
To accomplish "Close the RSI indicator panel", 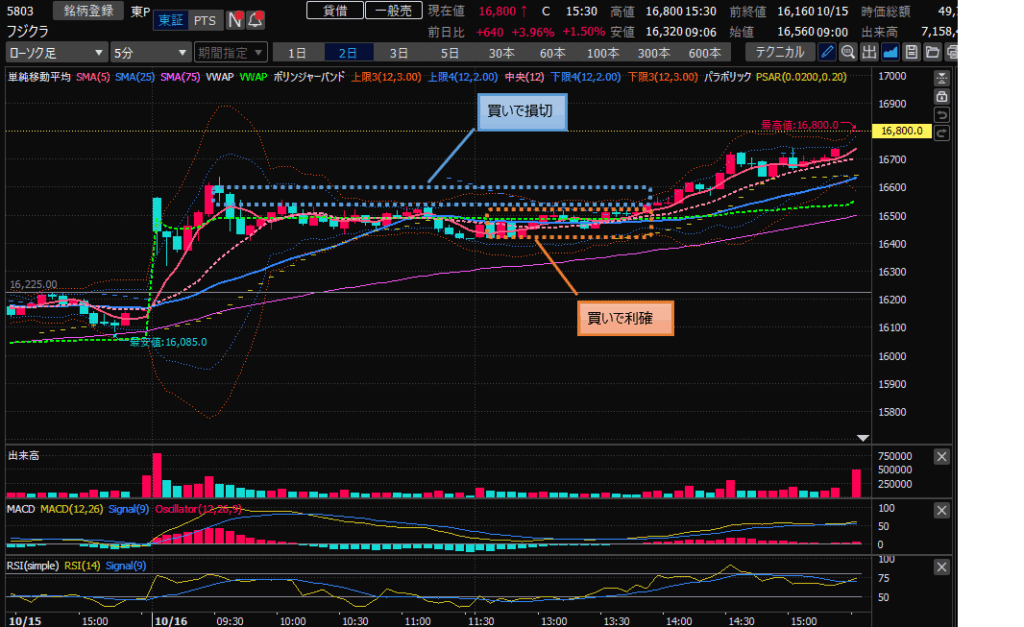I will (x=941, y=567).
